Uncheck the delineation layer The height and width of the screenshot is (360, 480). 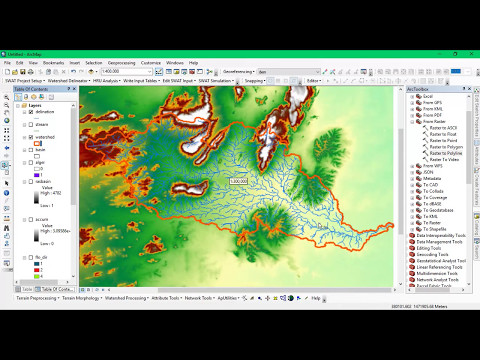tap(31, 112)
